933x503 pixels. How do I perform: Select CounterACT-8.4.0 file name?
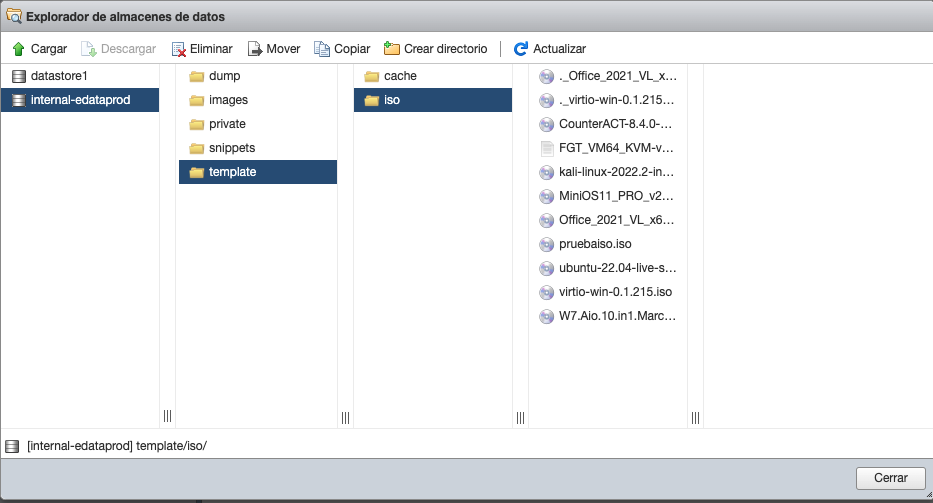click(615, 124)
